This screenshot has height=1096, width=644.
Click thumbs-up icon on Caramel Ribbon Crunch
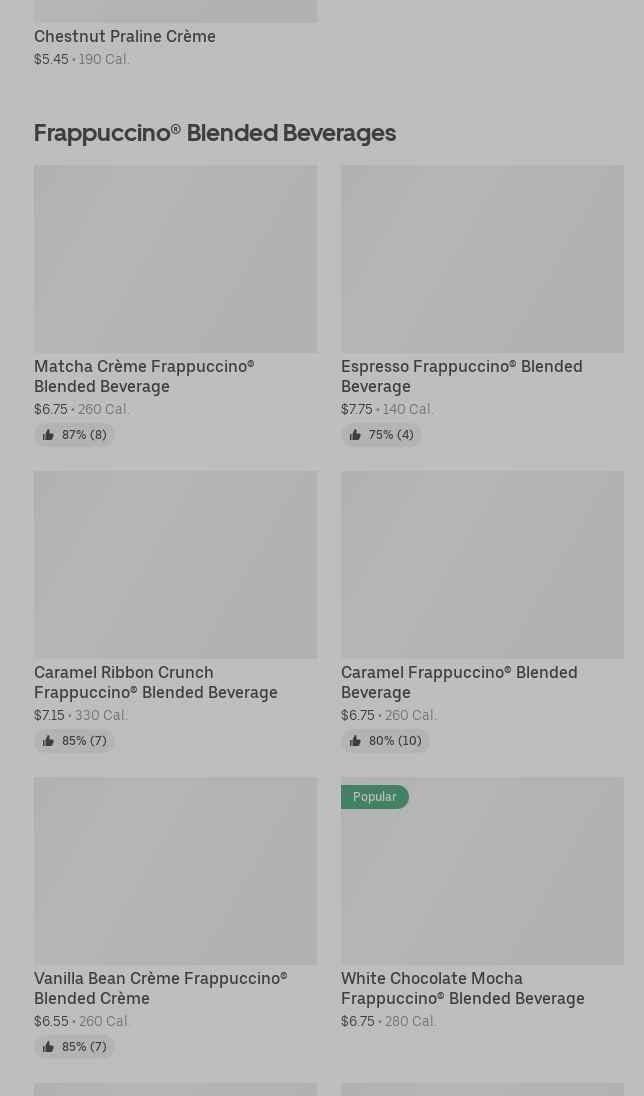48,741
